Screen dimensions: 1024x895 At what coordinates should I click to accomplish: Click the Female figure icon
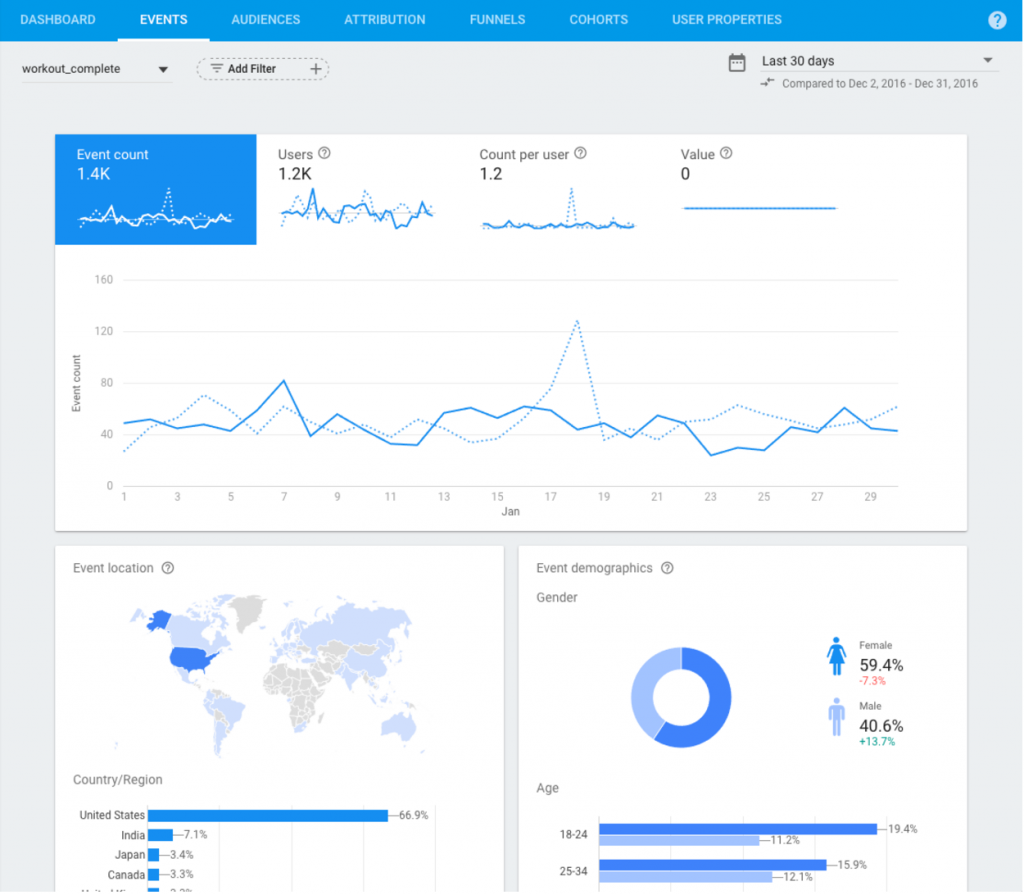836,657
